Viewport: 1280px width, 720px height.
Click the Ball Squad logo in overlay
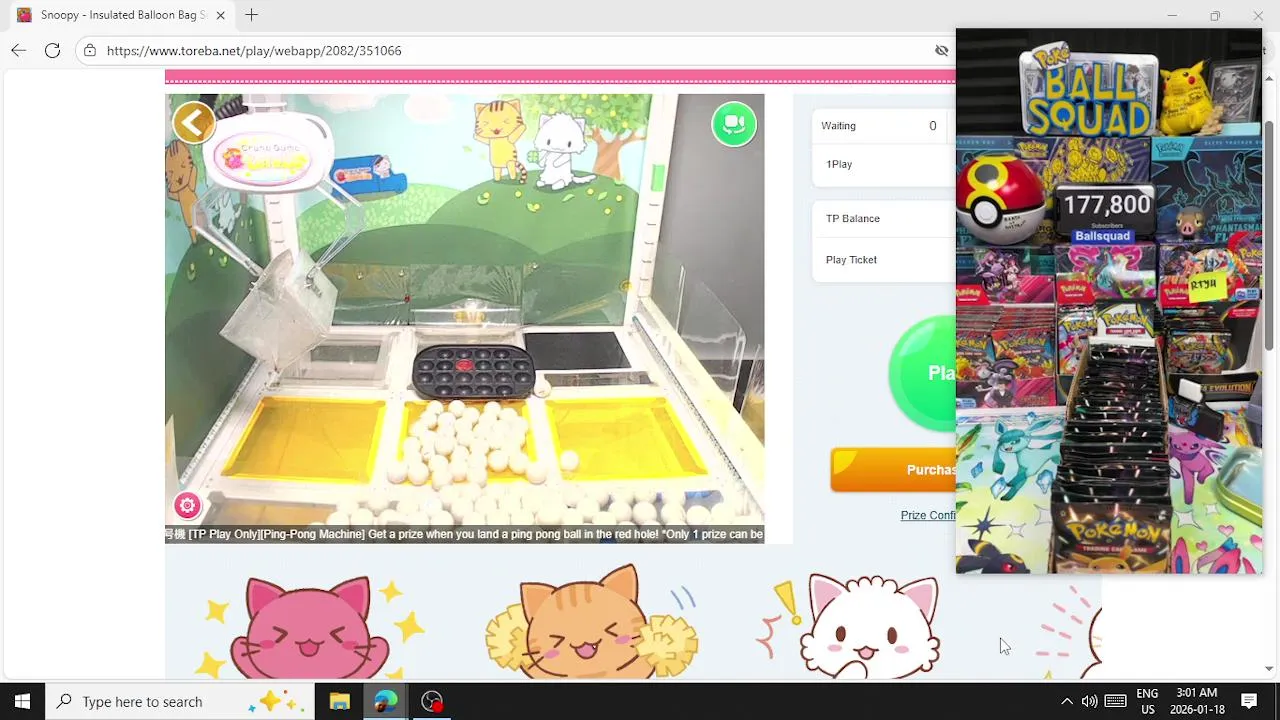(x=1088, y=93)
